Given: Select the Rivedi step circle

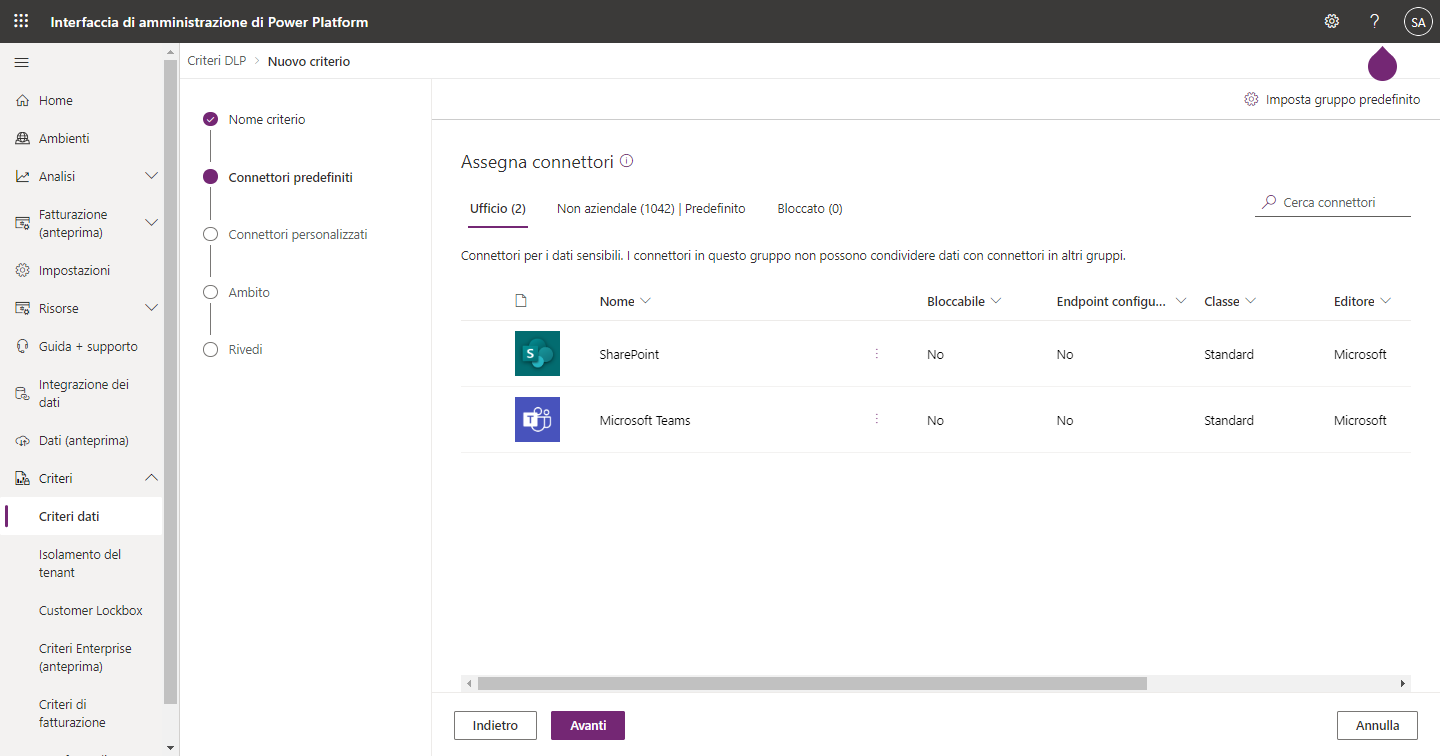Looking at the screenshot, I should tap(210, 350).
